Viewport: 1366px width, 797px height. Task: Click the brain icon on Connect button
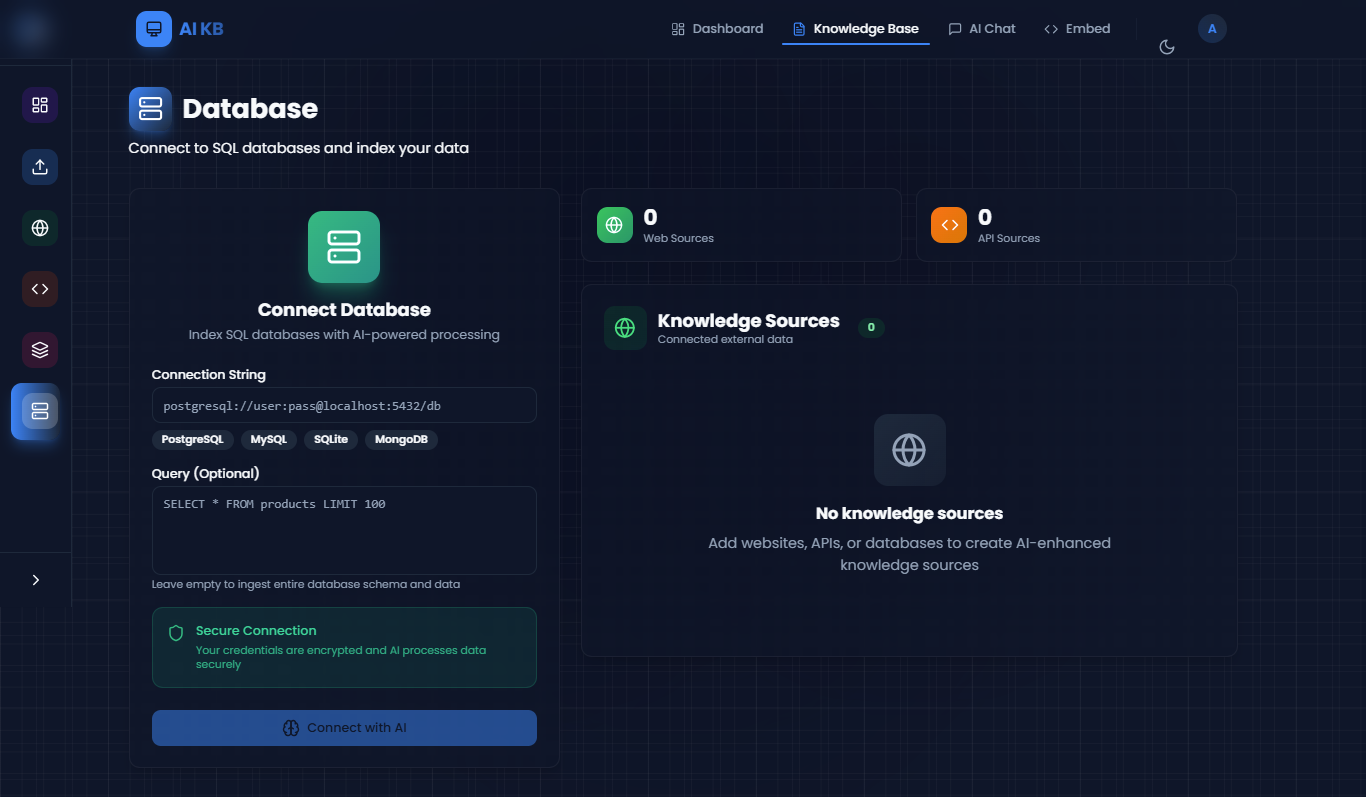coord(291,728)
